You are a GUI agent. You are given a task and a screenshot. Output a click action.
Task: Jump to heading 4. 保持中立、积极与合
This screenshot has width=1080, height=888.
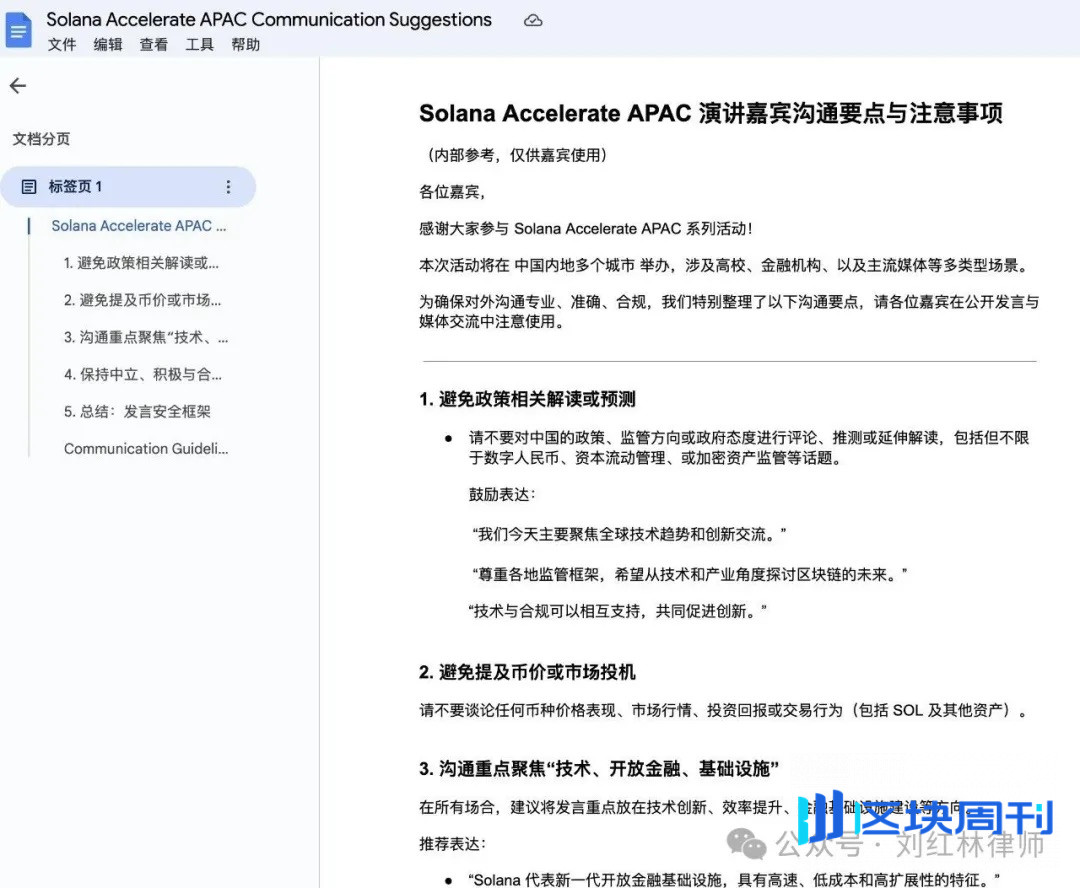pyautogui.click(x=146, y=374)
